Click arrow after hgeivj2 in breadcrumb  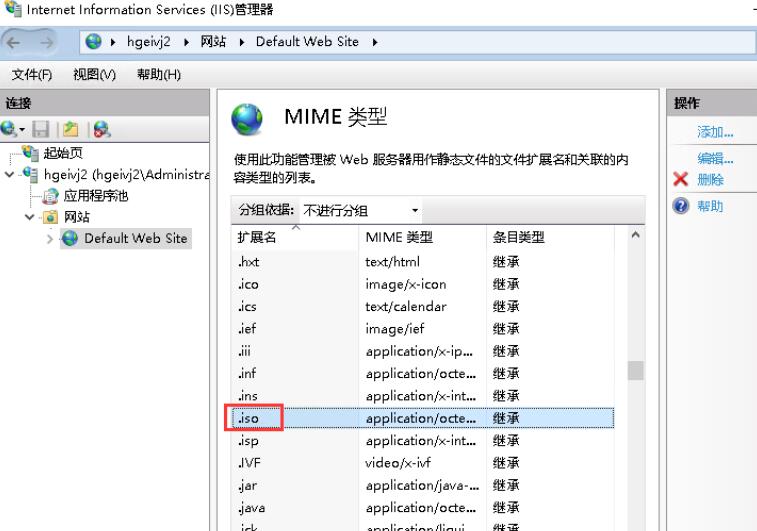pyautogui.click(x=186, y=42)
